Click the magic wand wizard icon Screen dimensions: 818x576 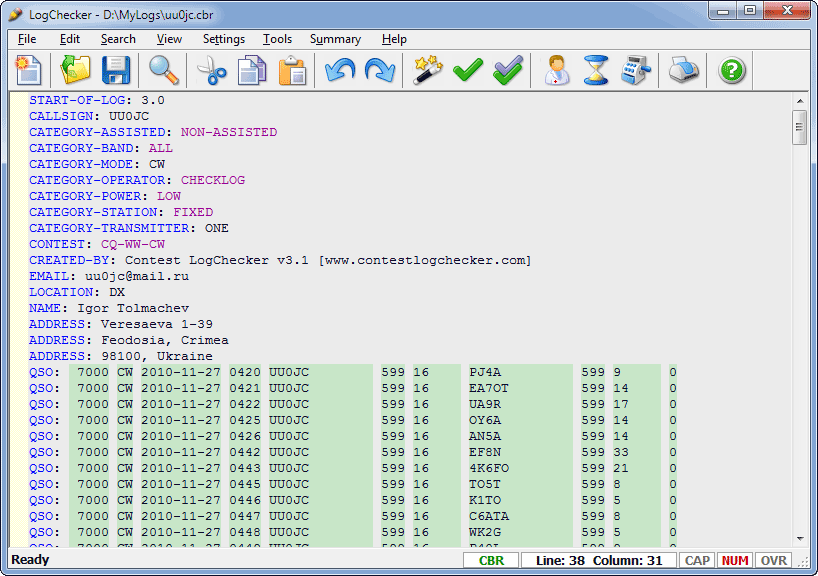coord(428,70)
